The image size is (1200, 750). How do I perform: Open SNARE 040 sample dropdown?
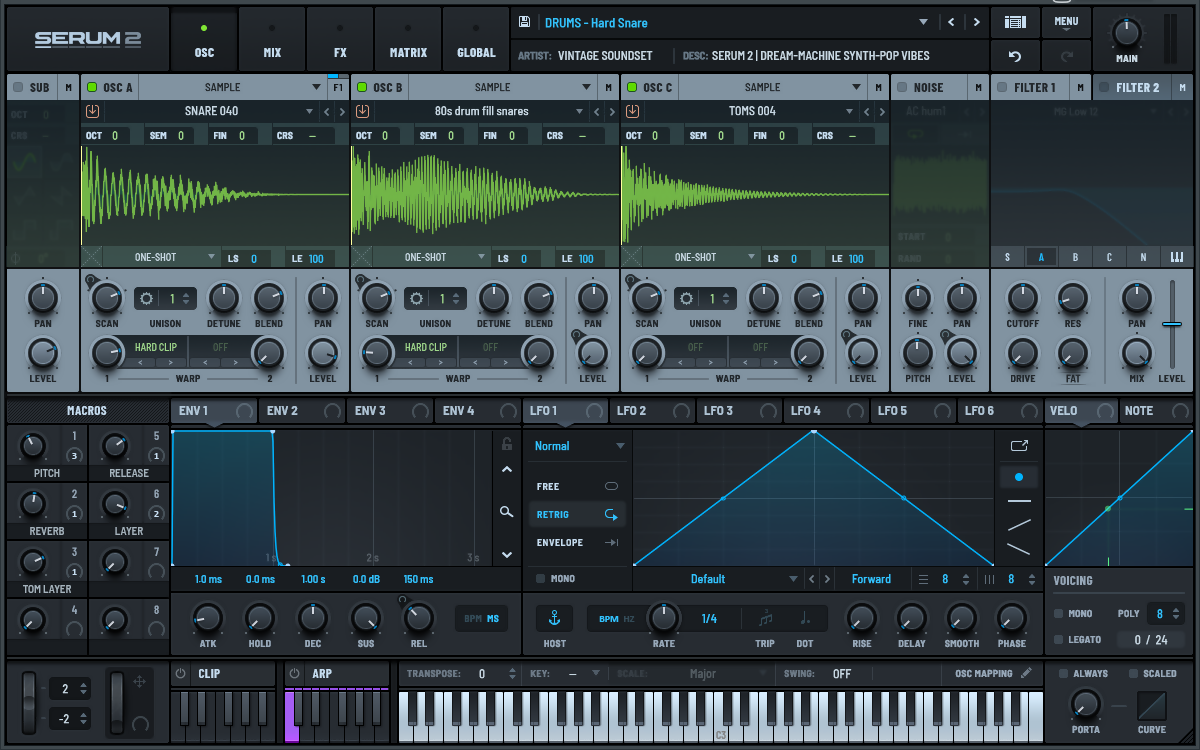[x=309, y=111]
